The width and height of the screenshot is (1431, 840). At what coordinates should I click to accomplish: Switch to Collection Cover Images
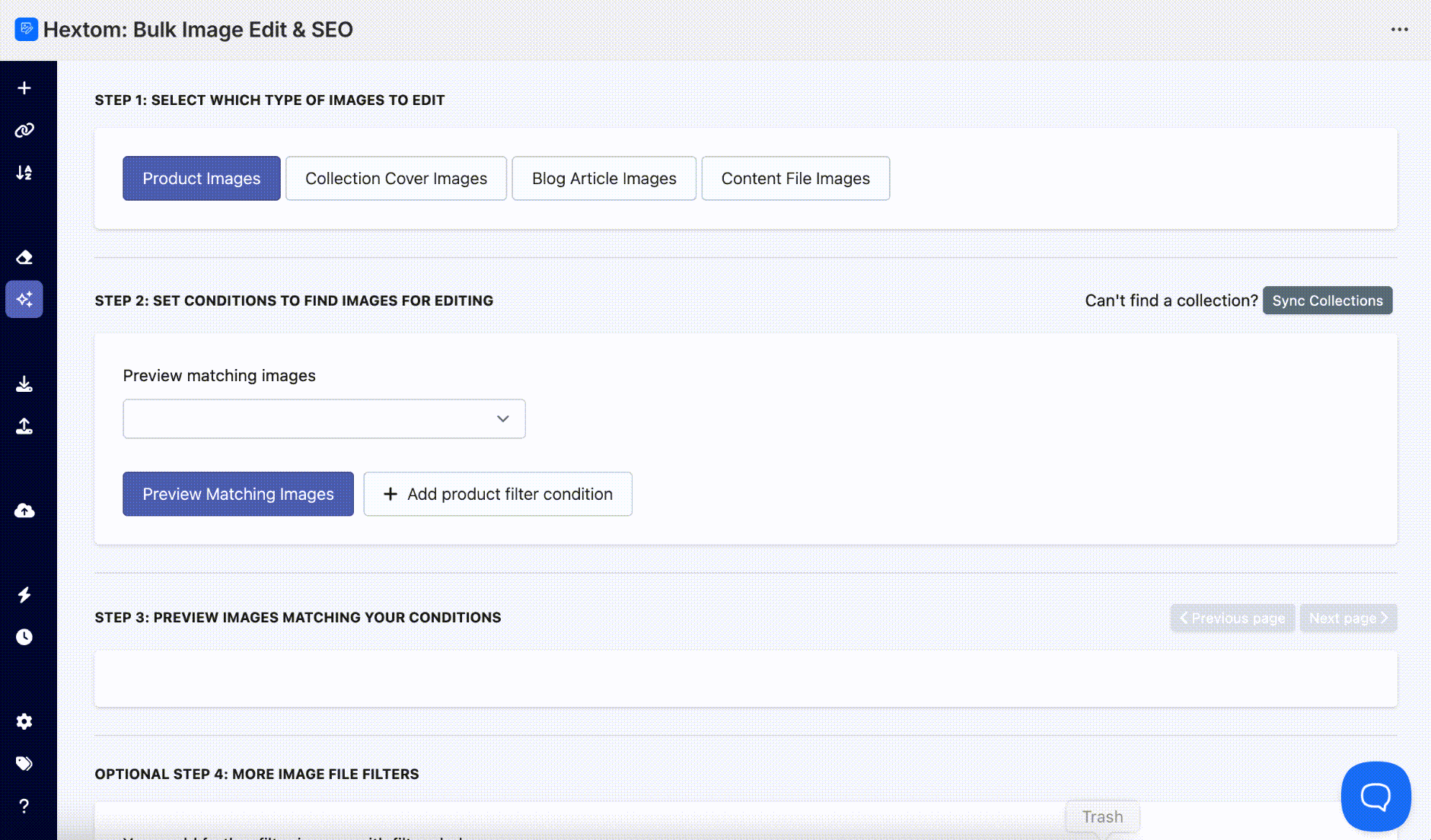click(x=396, y=178)
